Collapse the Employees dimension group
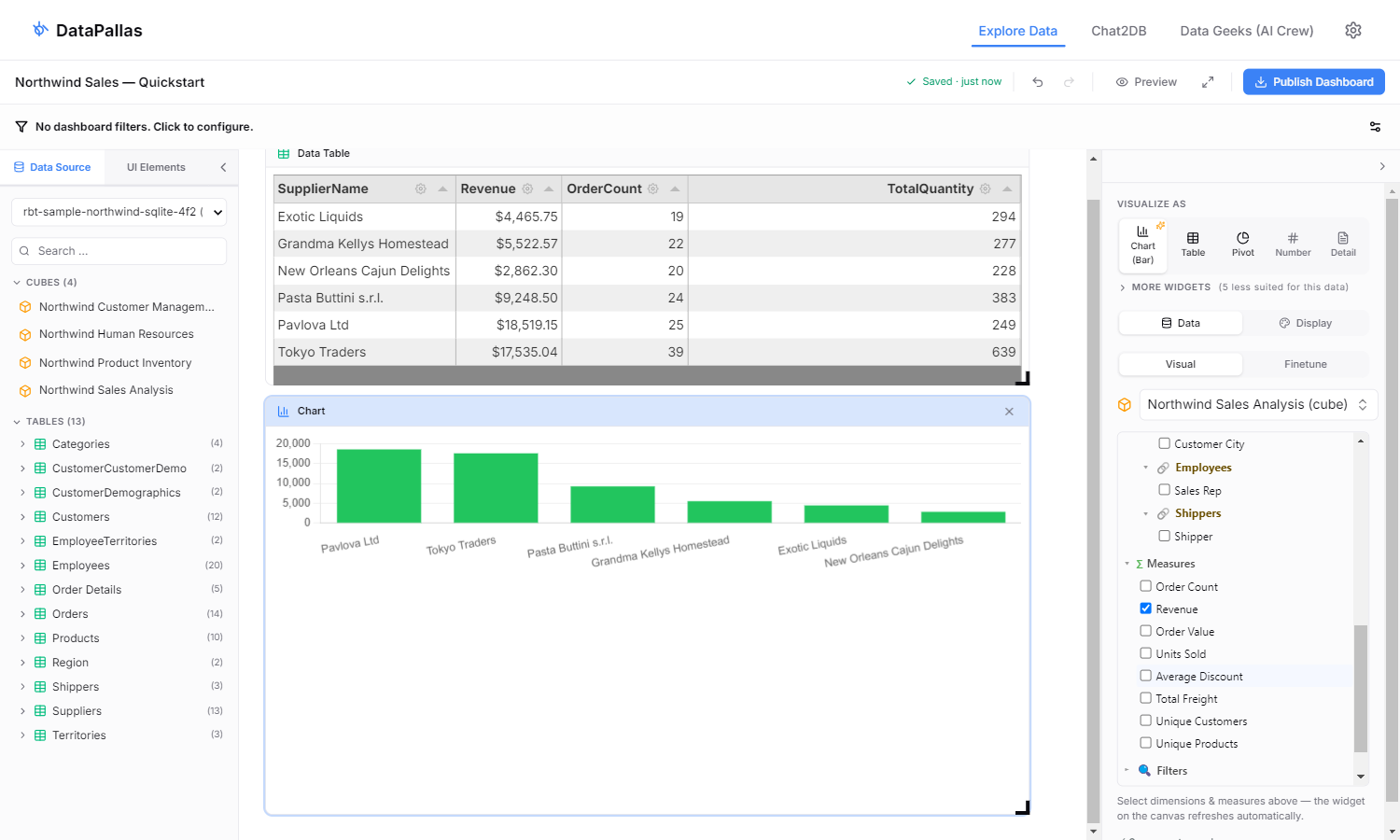This screenshot has width=1400, height=840. [1145, 468]
